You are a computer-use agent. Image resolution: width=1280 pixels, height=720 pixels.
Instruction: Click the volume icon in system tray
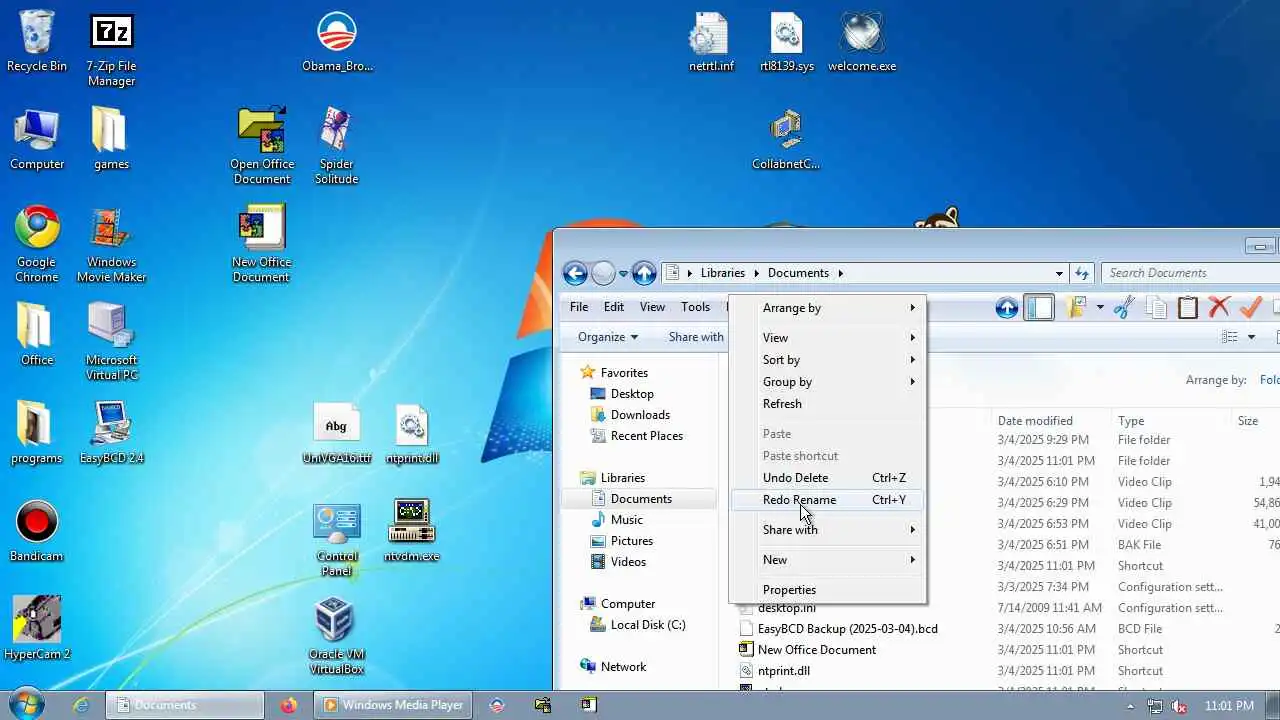coord(1178,706)
